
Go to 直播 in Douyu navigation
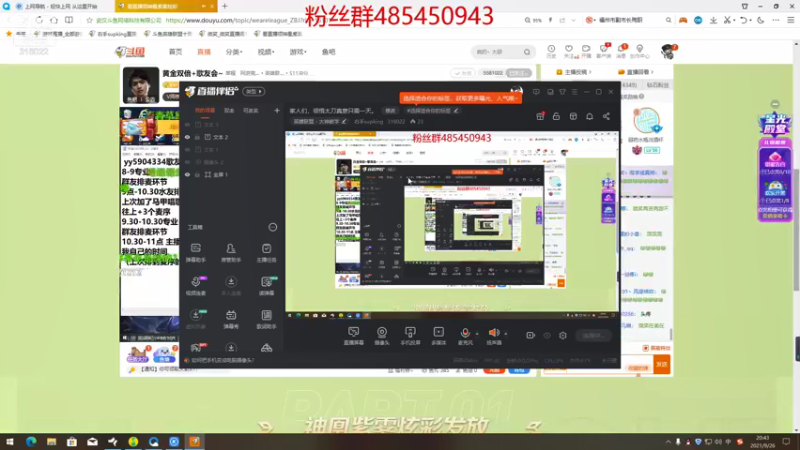point(204,52)
